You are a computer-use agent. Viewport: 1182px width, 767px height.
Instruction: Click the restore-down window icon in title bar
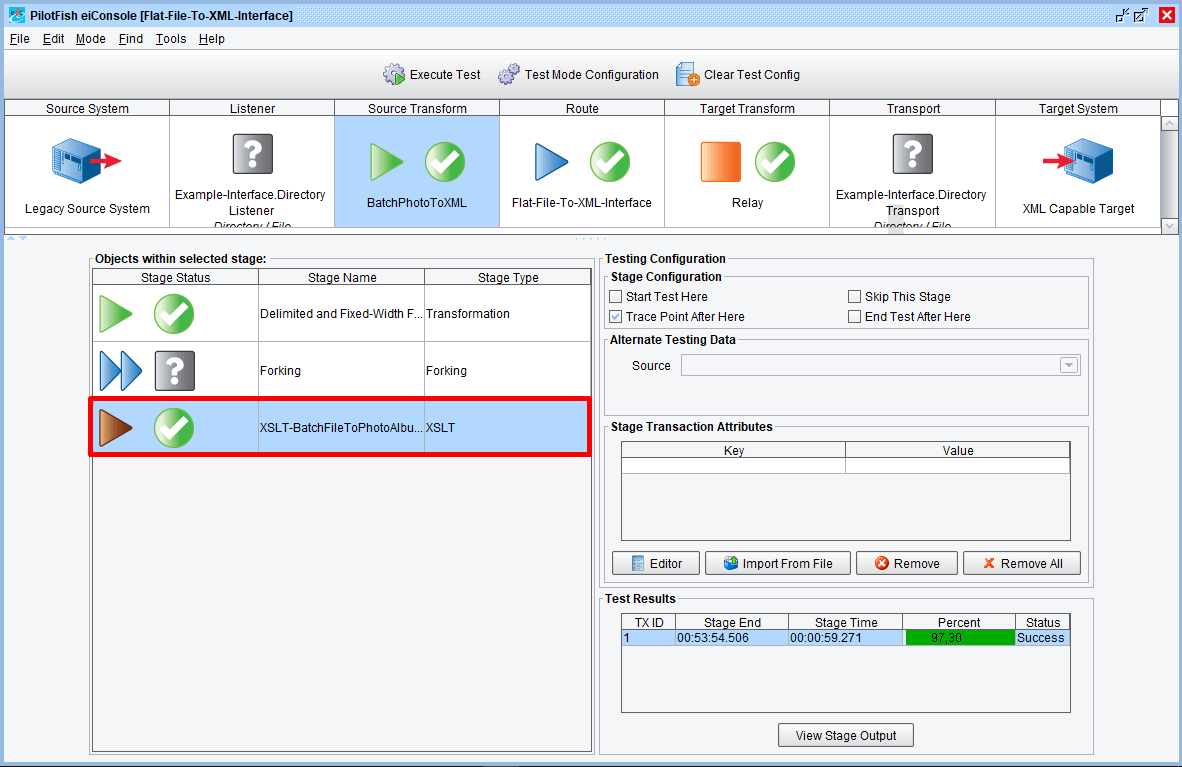[x=1123, y=15]
